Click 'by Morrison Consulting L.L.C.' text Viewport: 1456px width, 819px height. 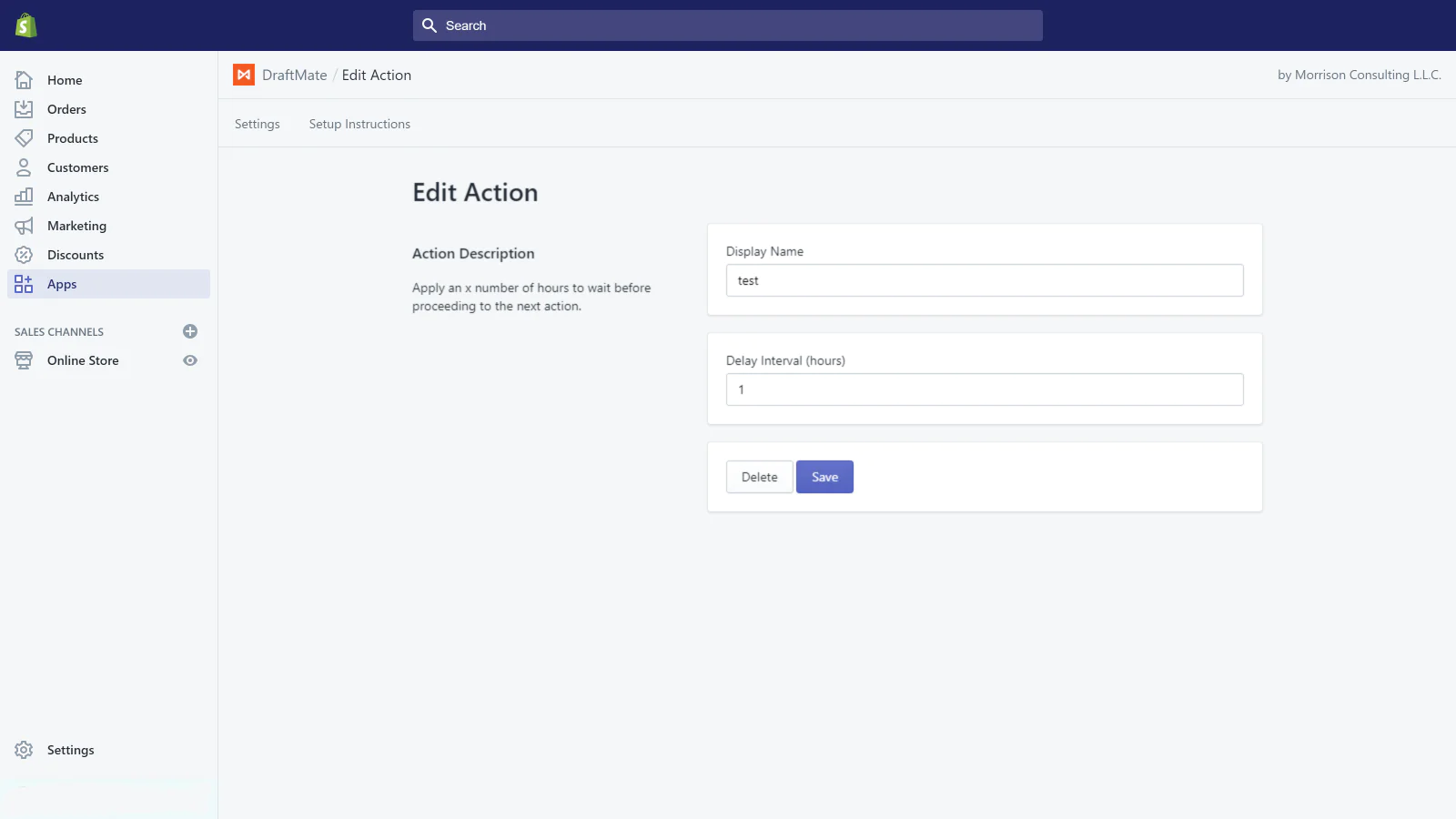point(1360,75)
